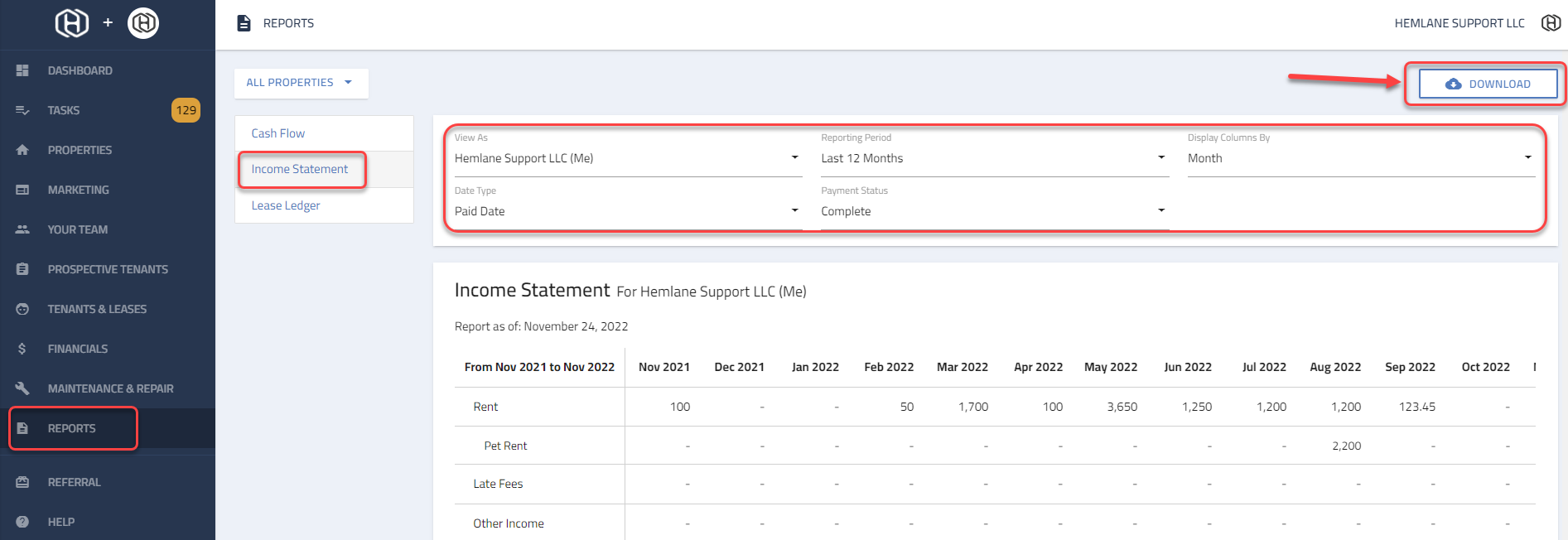This screenshot has width=1568, height=540.
Task: Click the Rent value 1,200 for Jul 2022
Action: (x=1271, y=407)
